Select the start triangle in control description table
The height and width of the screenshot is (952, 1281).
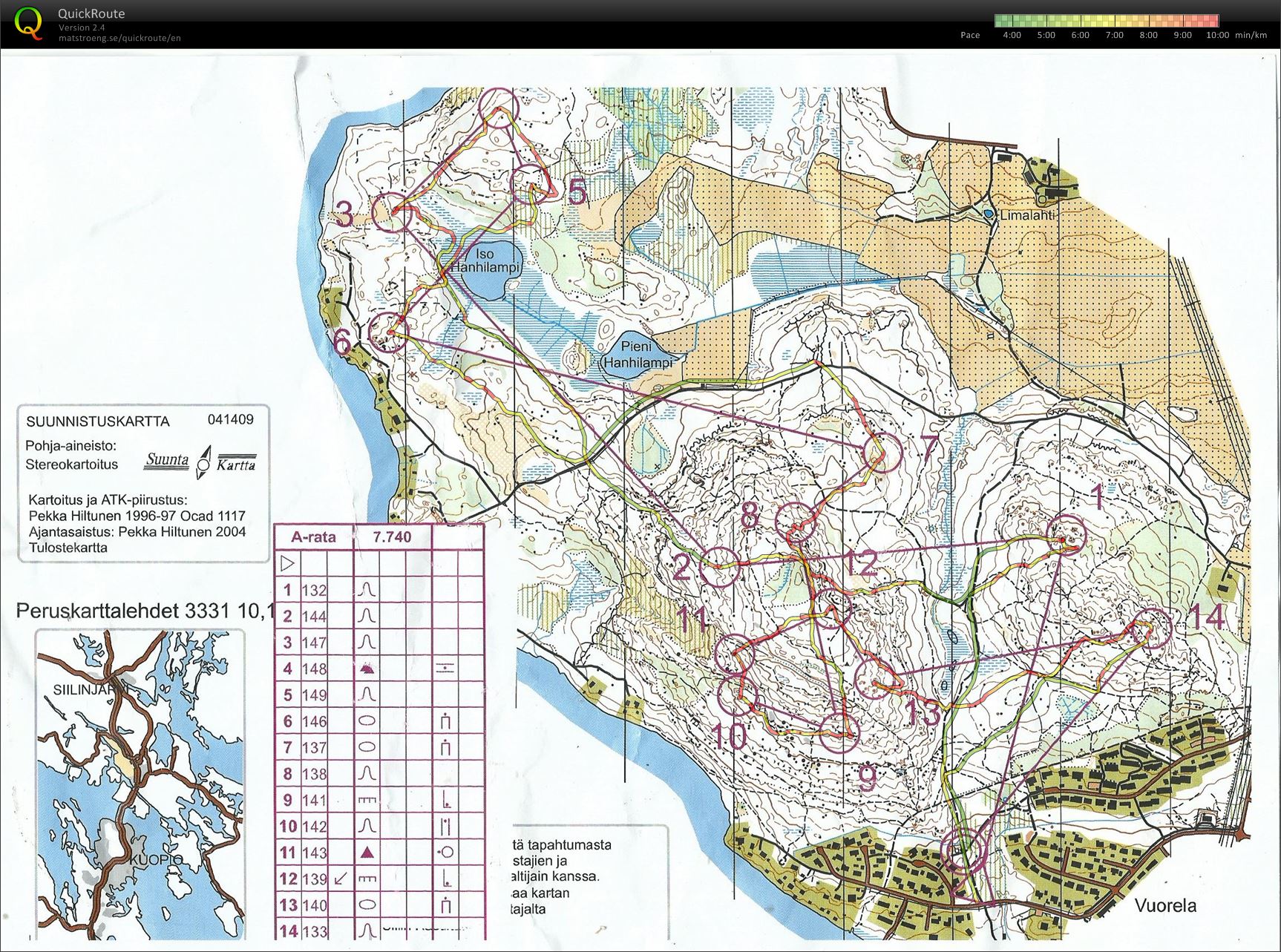[x=288, y=564]
